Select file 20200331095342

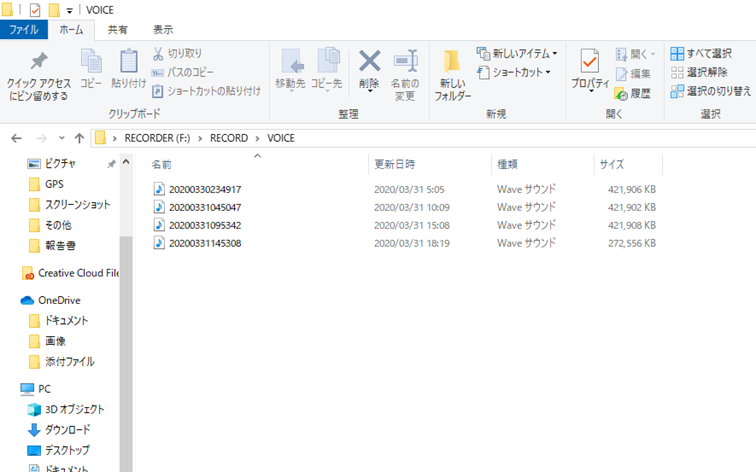(205, 225)
